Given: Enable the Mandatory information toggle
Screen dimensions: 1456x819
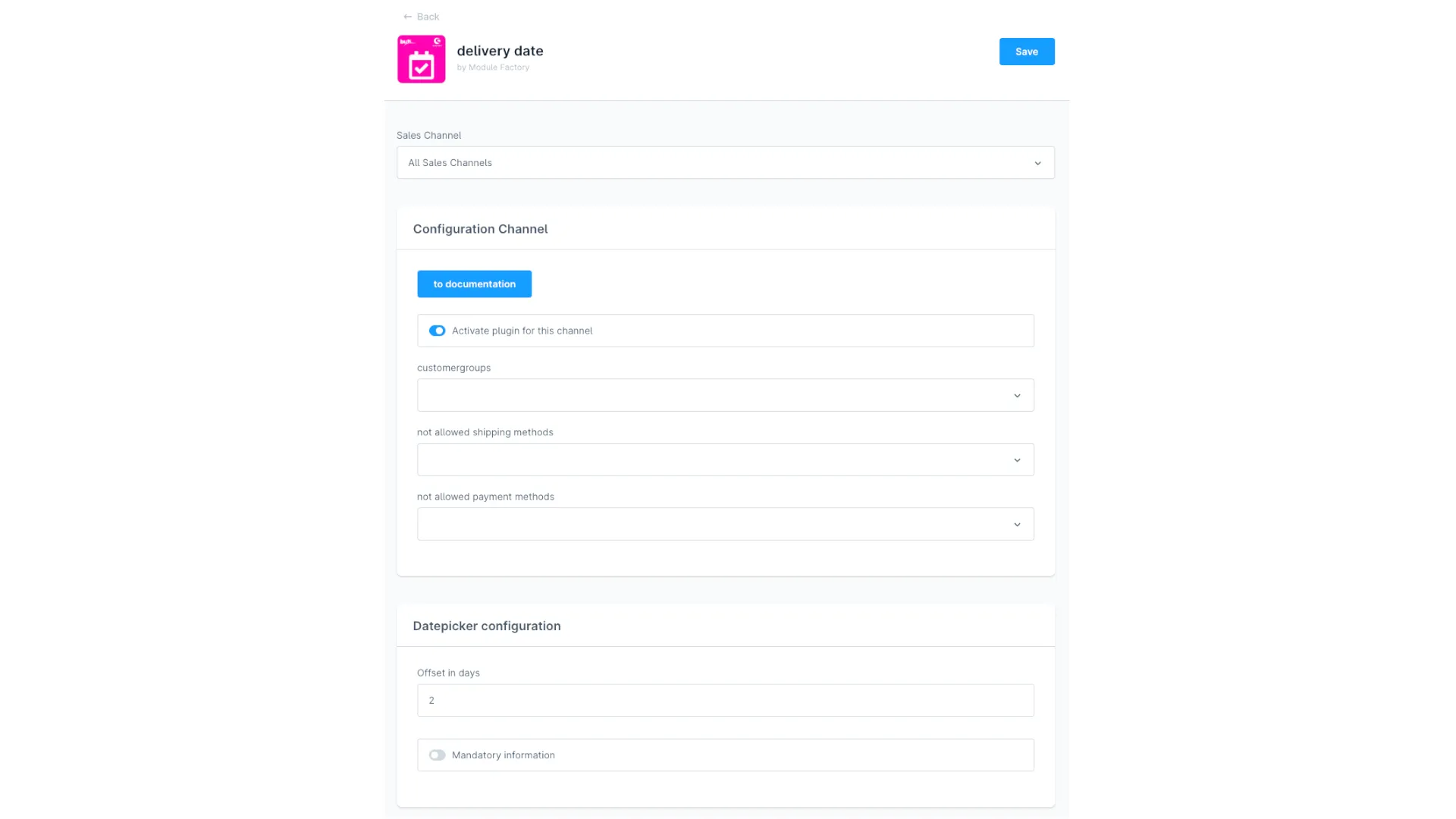Looking at the screenshot, I should tap(437, 755).
